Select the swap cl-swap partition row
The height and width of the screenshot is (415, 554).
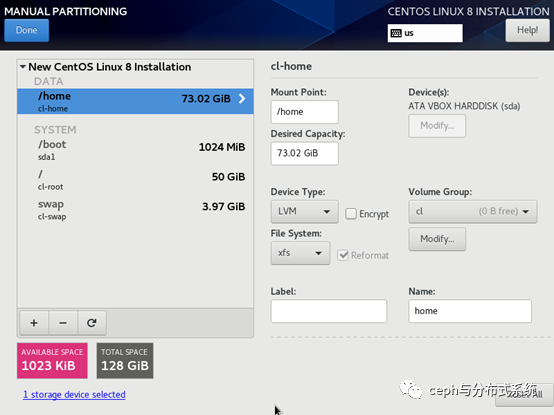pyautogui.click(x=135, y=209)
